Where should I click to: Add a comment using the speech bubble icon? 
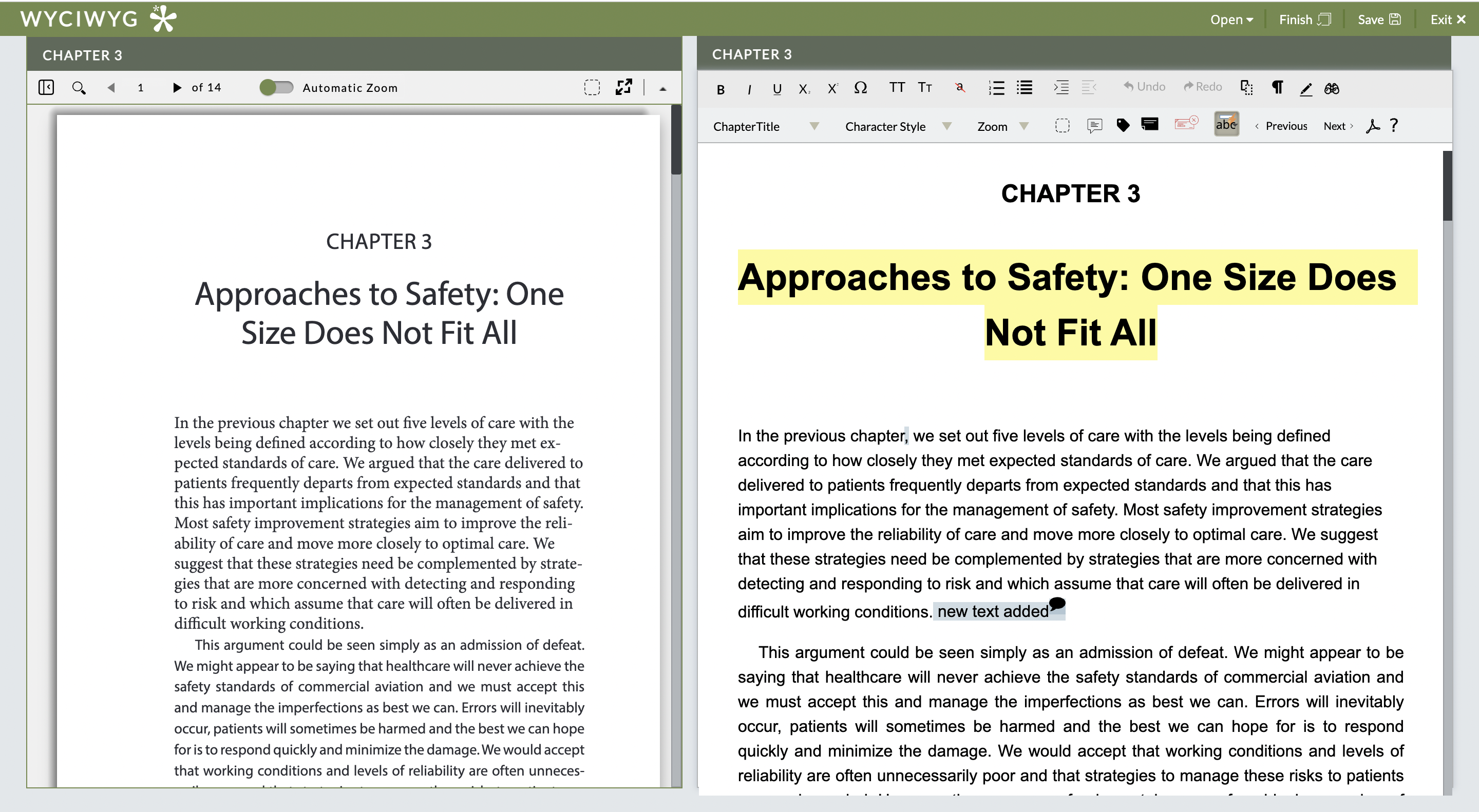tap(1094, 126)
